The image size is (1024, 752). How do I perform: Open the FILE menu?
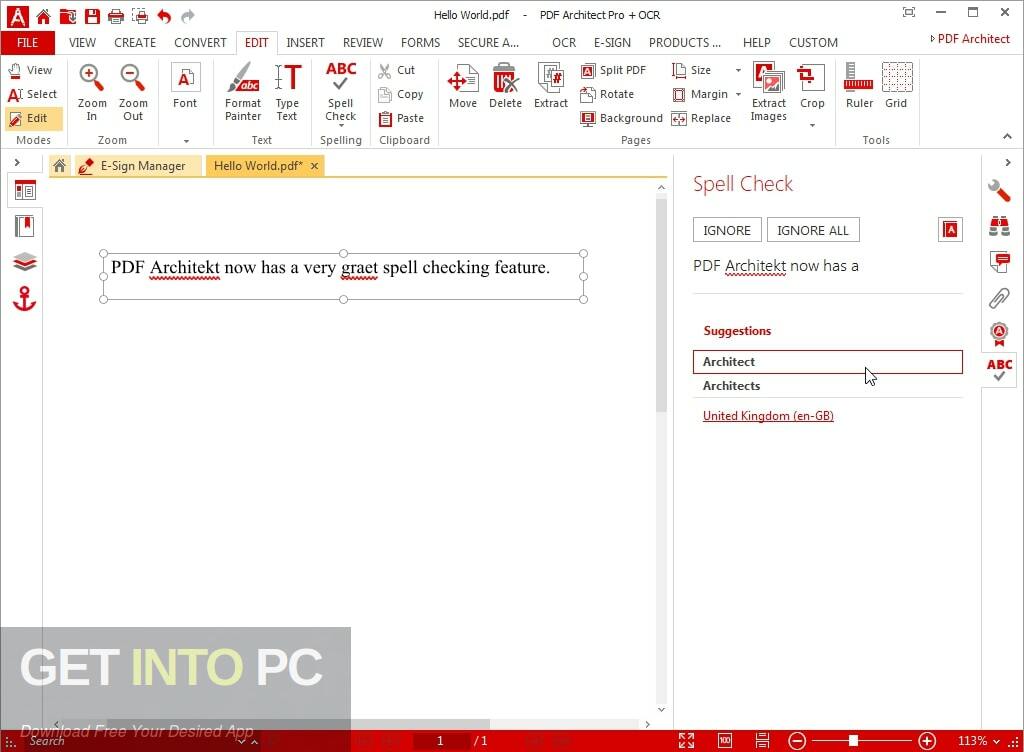click(x=27, y=43)
